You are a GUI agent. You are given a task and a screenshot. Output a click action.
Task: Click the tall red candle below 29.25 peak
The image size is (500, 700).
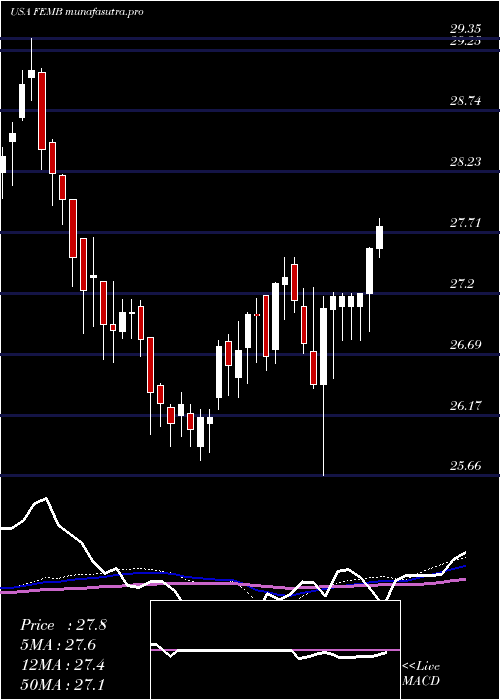tap(42, 111)
